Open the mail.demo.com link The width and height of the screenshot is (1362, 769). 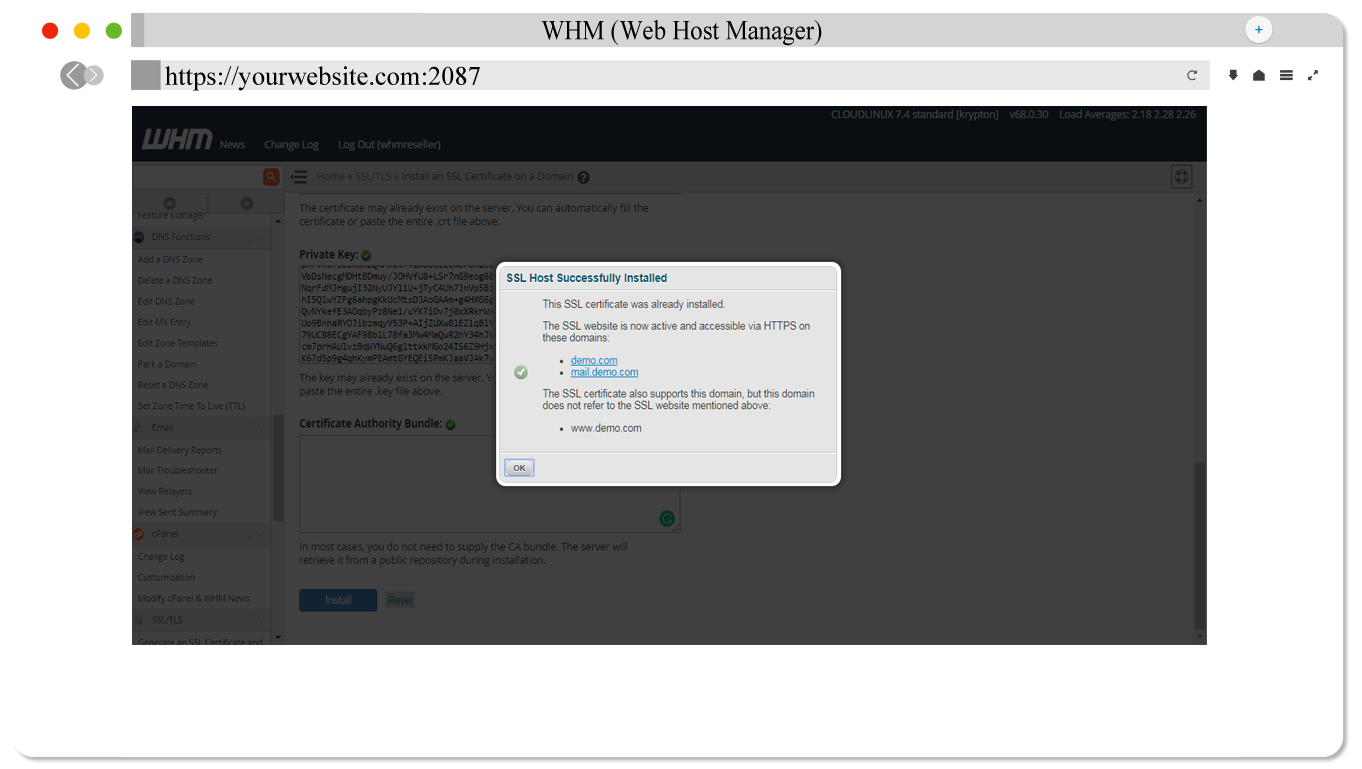pos(604,372)
